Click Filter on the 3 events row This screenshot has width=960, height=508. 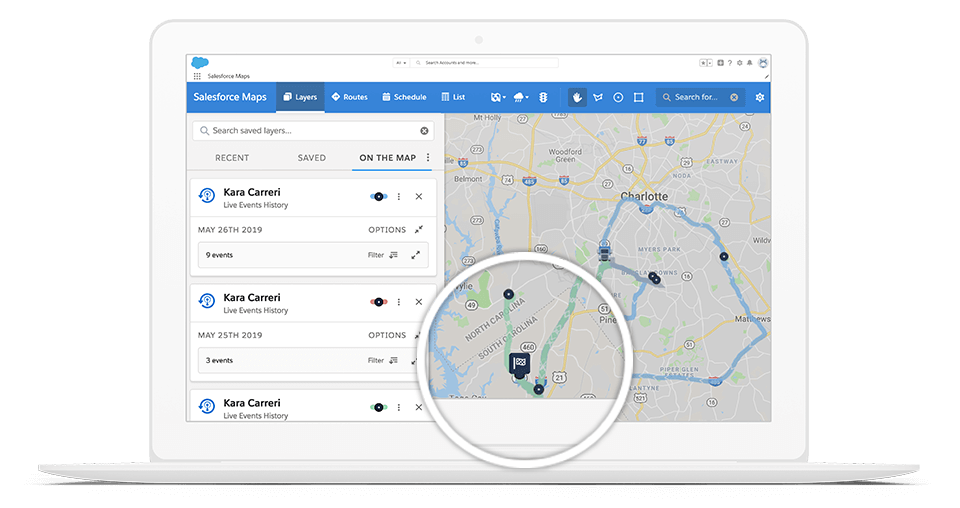(383, 360)
